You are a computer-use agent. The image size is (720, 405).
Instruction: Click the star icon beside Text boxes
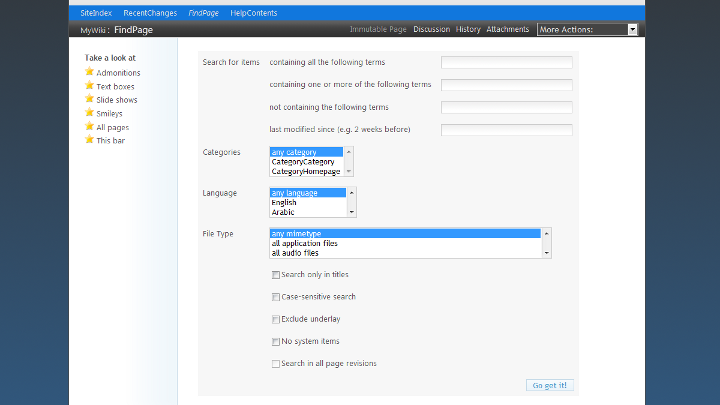(x=90, y=86)
